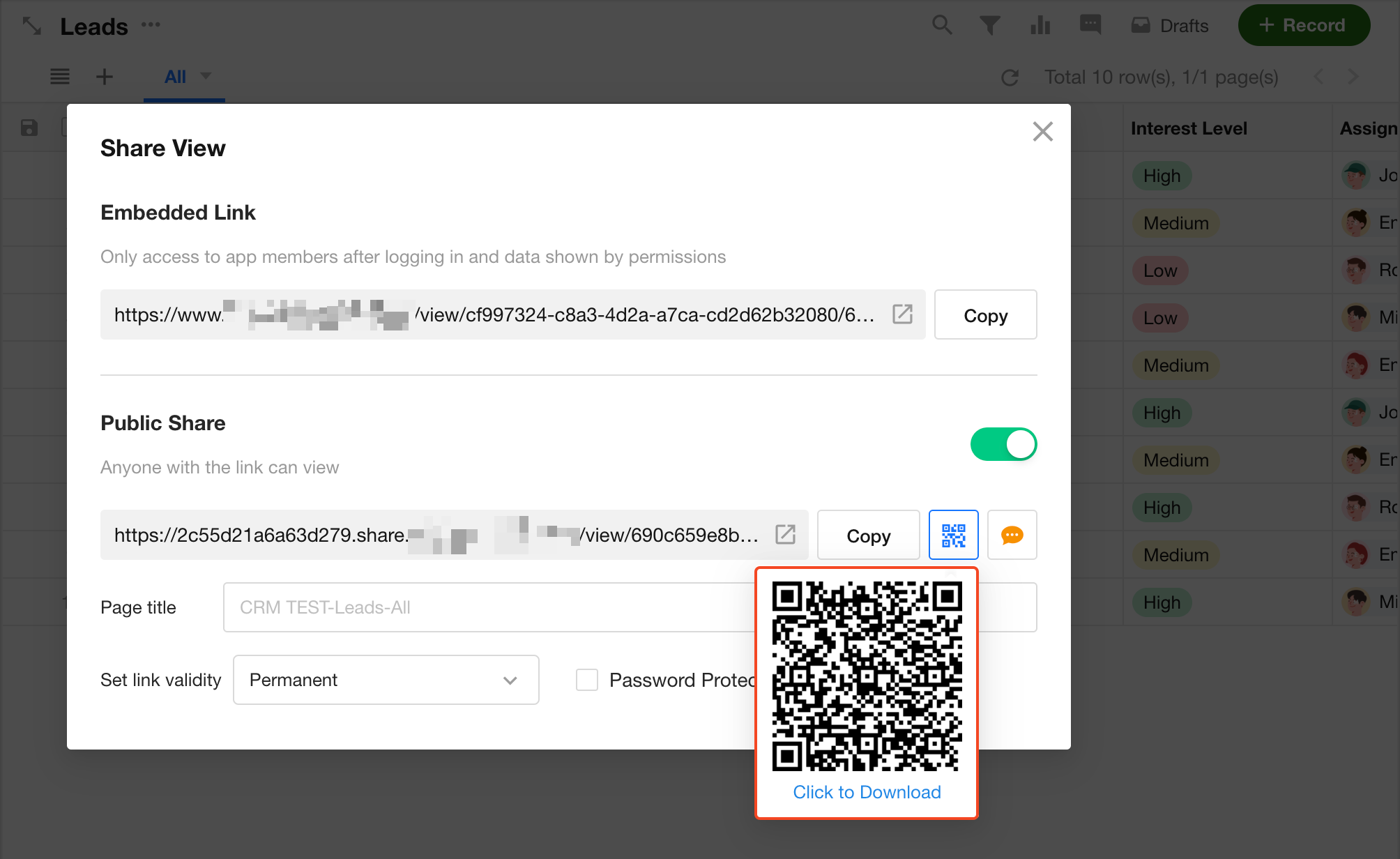Click the comments discussion icon
Viewport: 1400px width, 859px height.
(1090, 26)
